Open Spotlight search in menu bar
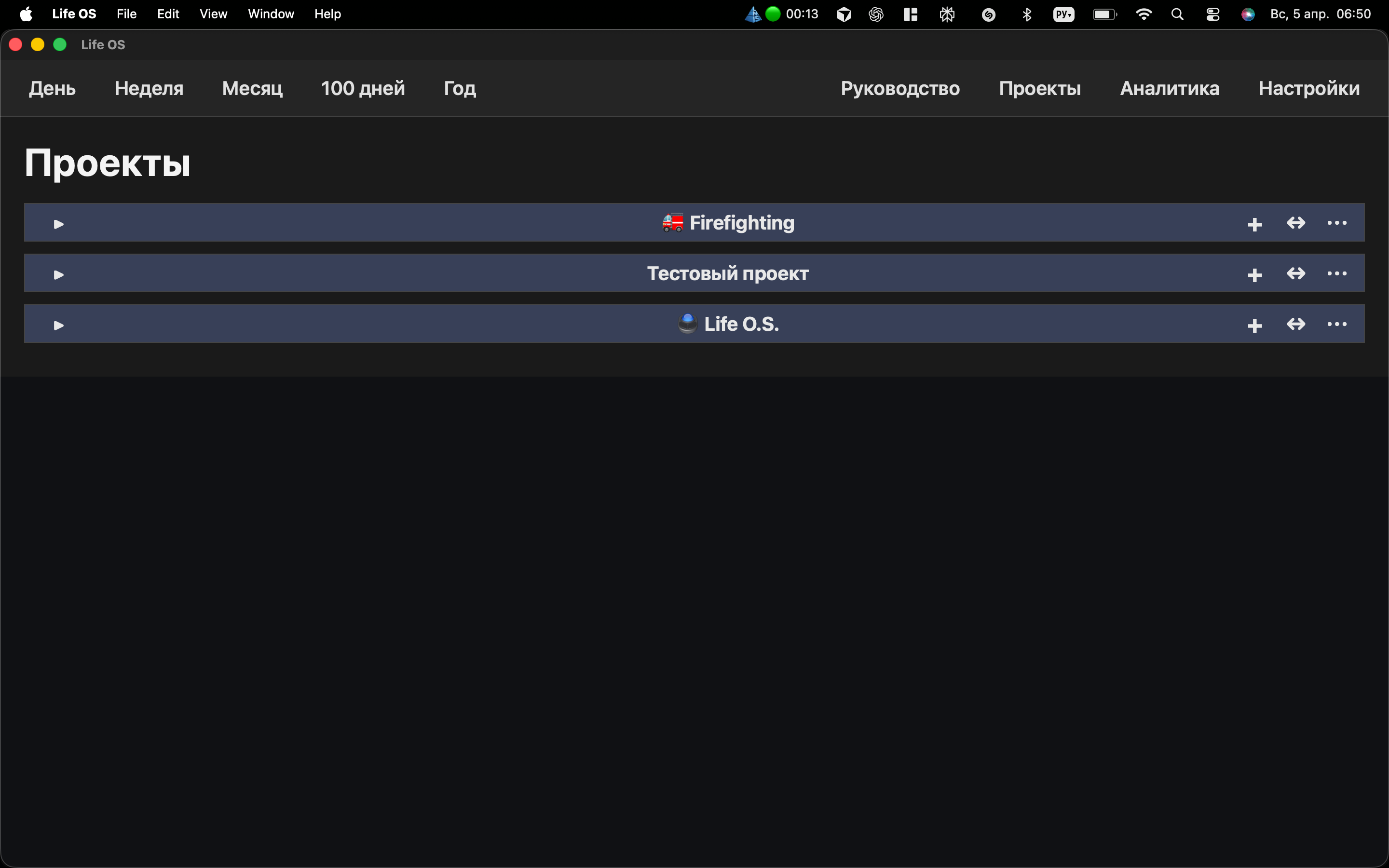The image size is (1389, 868). click(x=1177, y=14)
